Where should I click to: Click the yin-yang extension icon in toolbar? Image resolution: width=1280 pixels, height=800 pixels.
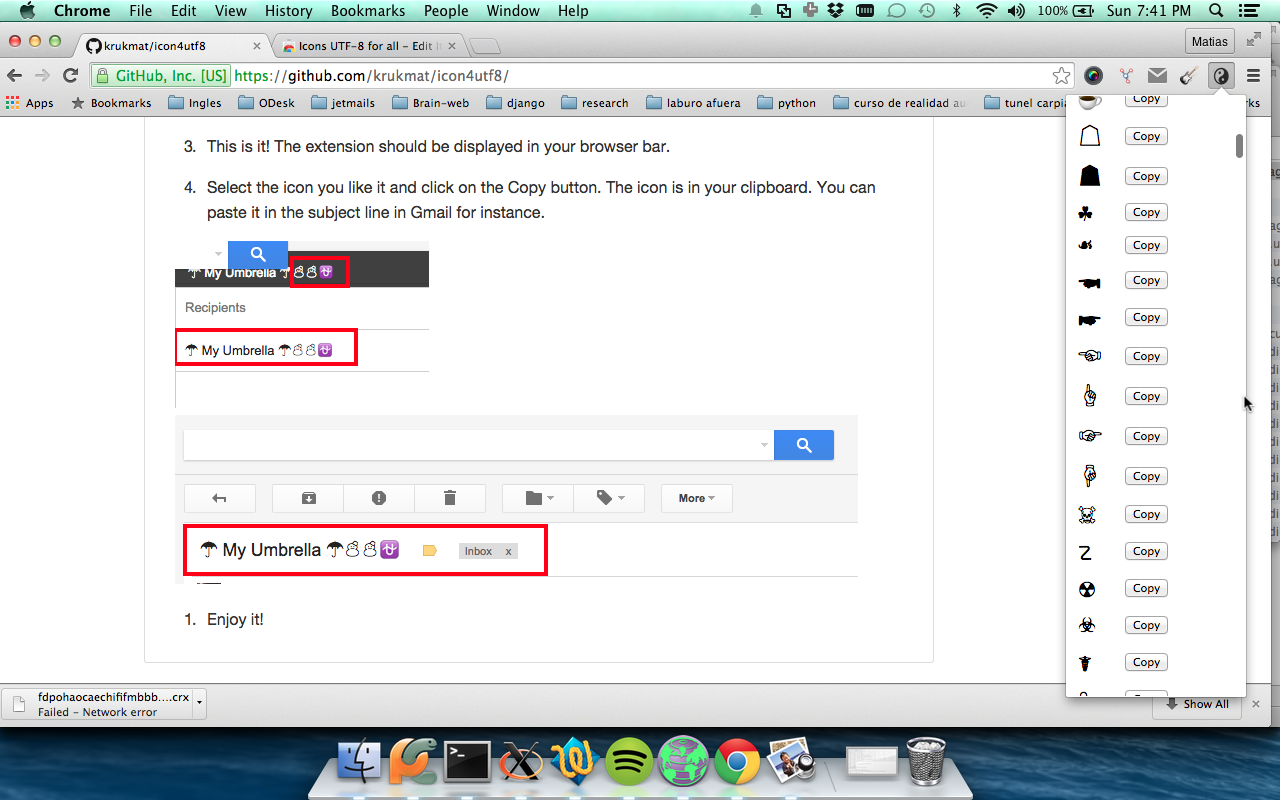pos(1221,75)
